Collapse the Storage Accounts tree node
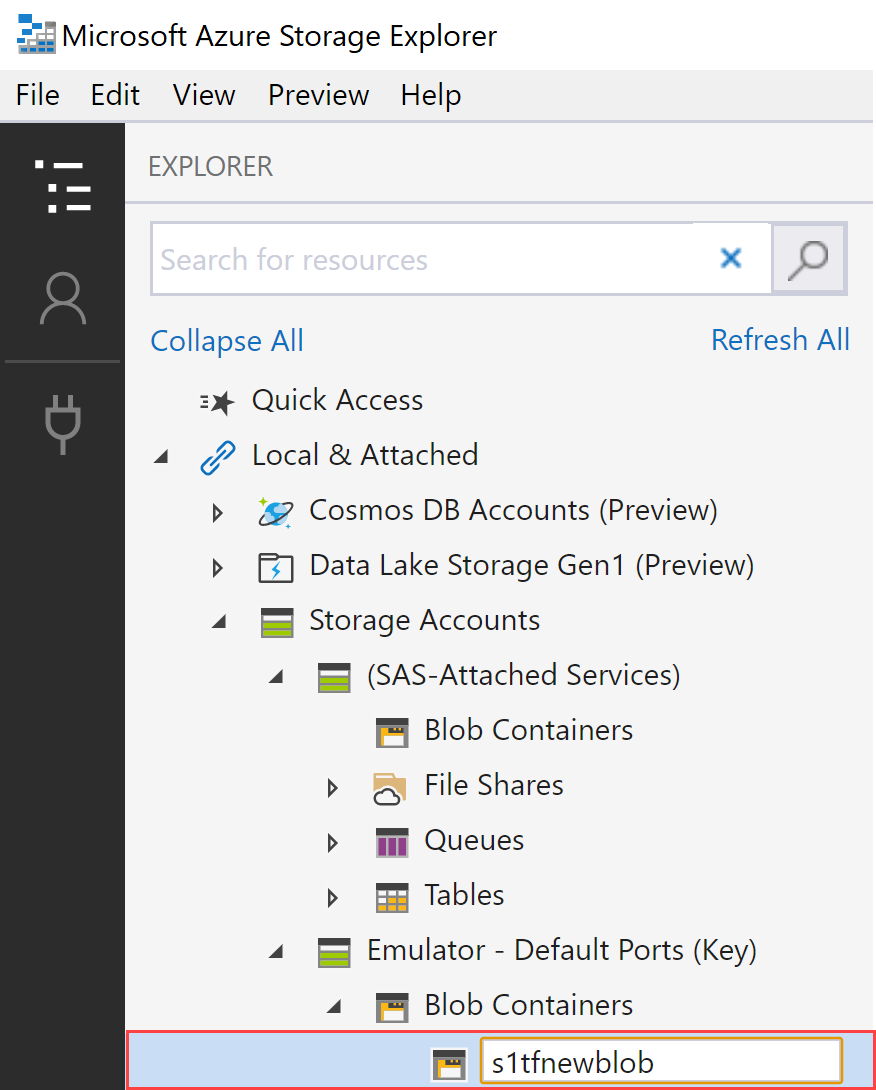The image size is (876, 1090). pos(218,621)
